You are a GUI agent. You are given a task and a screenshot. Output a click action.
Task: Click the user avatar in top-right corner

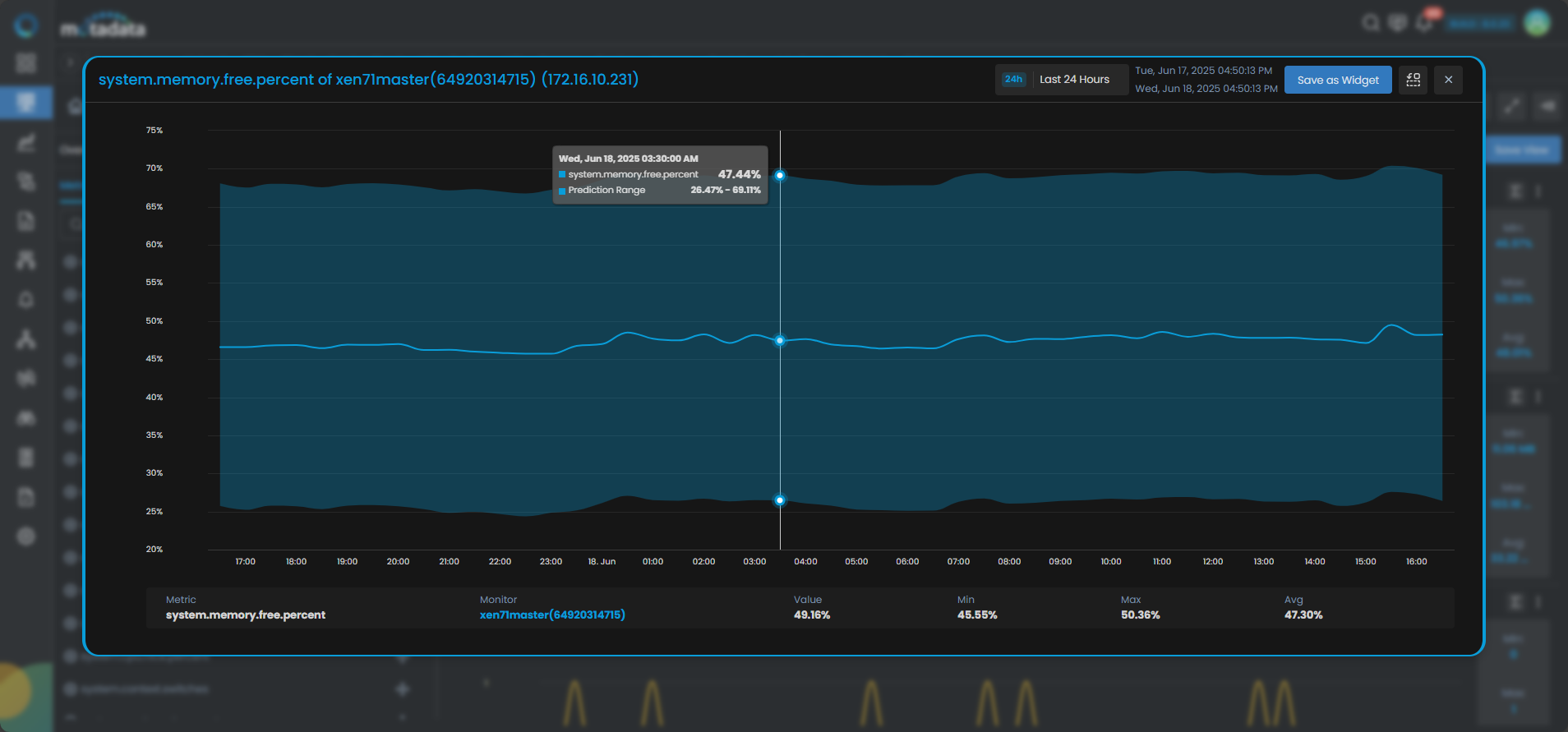coord(1537,23)
